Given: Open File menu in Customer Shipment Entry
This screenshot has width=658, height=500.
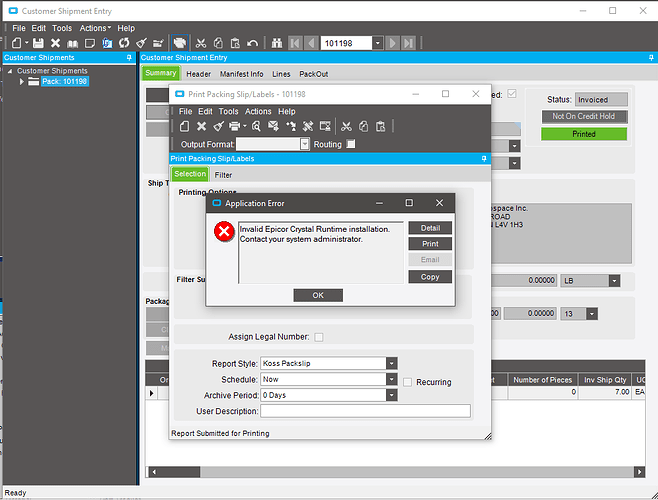Looking at the screenshot, I should 19,28.
